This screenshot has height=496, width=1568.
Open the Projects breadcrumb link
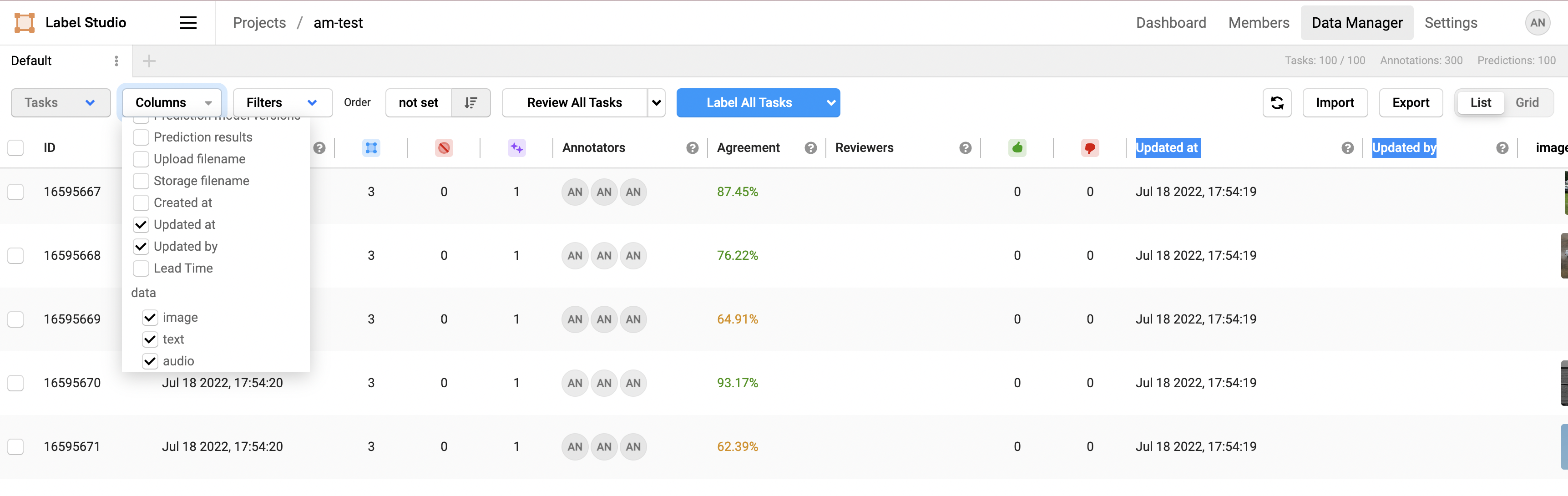tap(259, 23)
